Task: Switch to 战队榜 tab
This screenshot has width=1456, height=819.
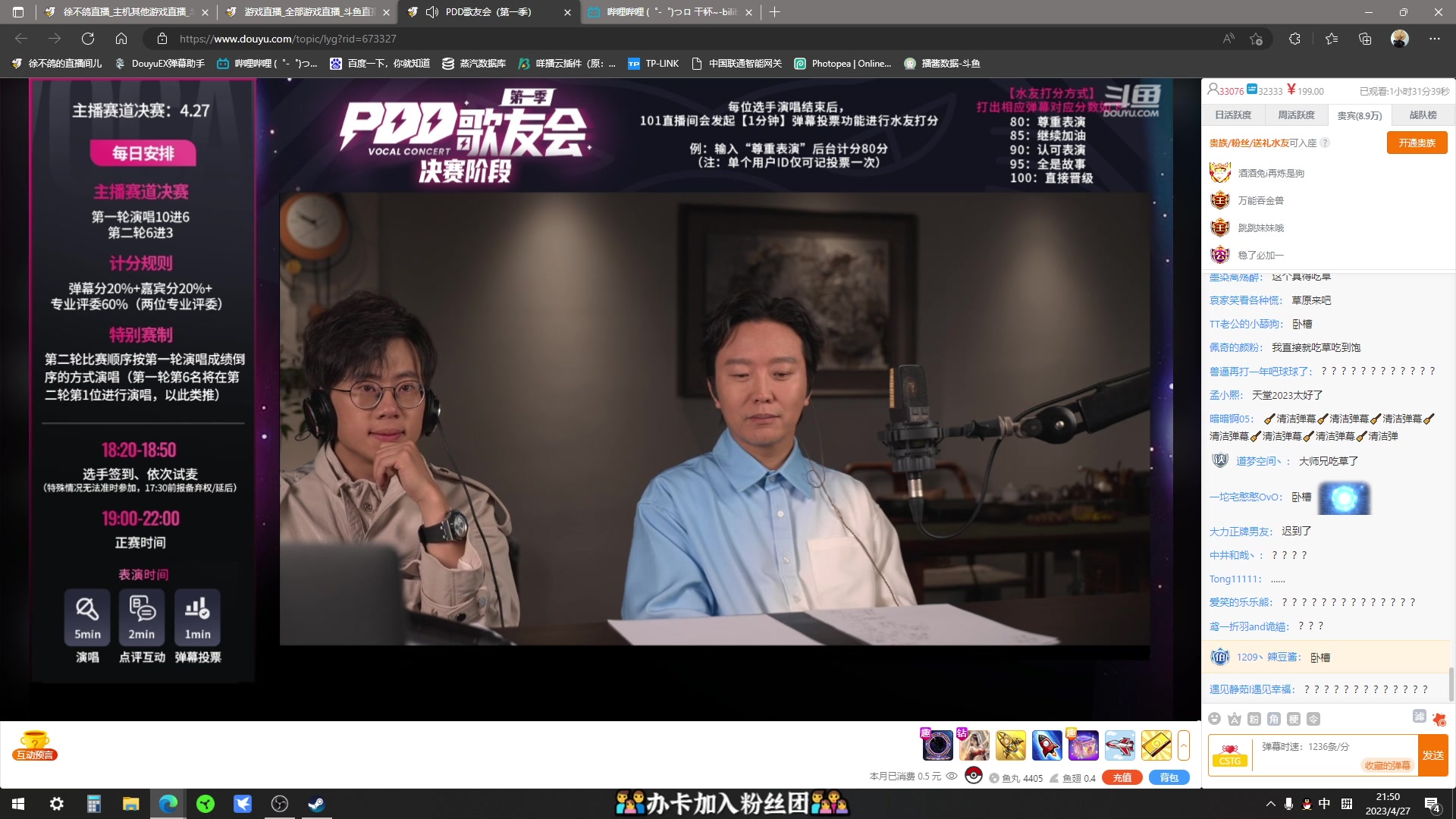Action: (1423, 115)
